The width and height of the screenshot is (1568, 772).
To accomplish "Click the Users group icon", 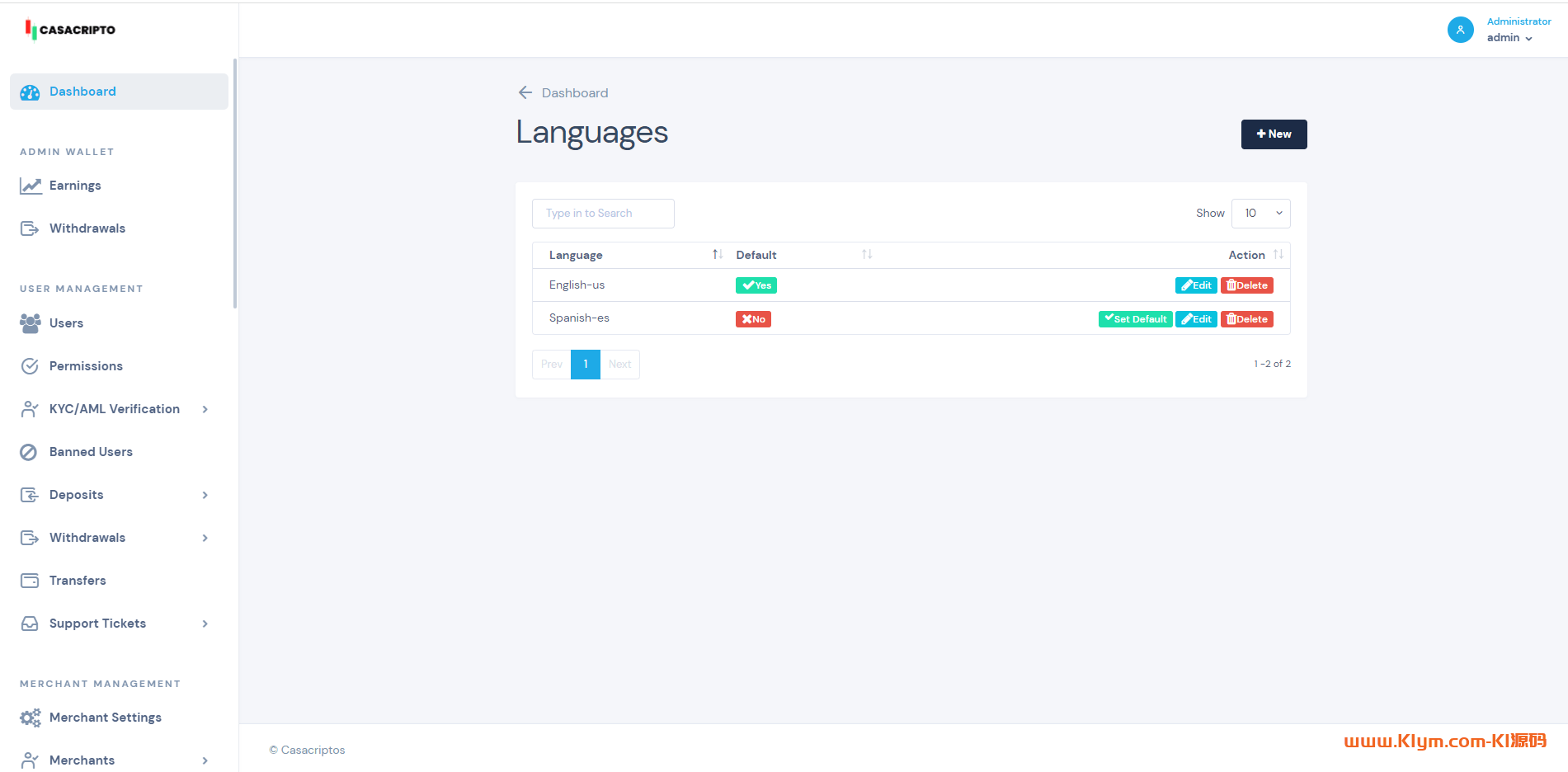I will pos(30,323).
